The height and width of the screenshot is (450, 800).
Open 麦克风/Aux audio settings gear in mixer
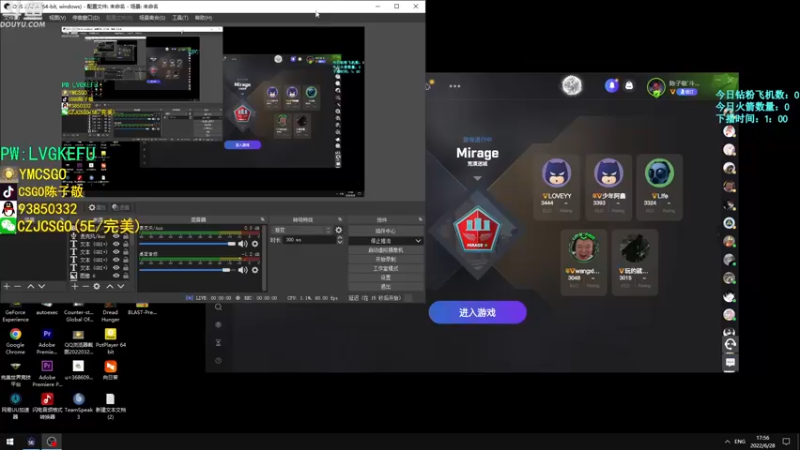(x=255, y=244)
